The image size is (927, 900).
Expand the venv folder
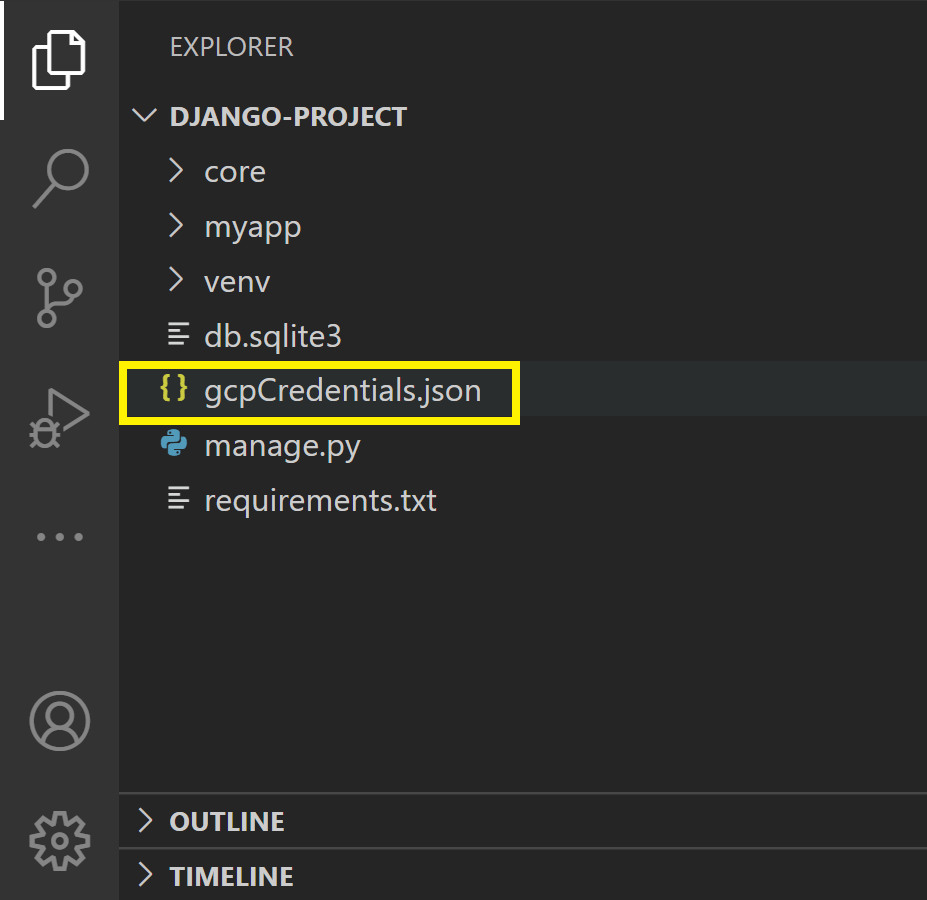pos(237,281)
